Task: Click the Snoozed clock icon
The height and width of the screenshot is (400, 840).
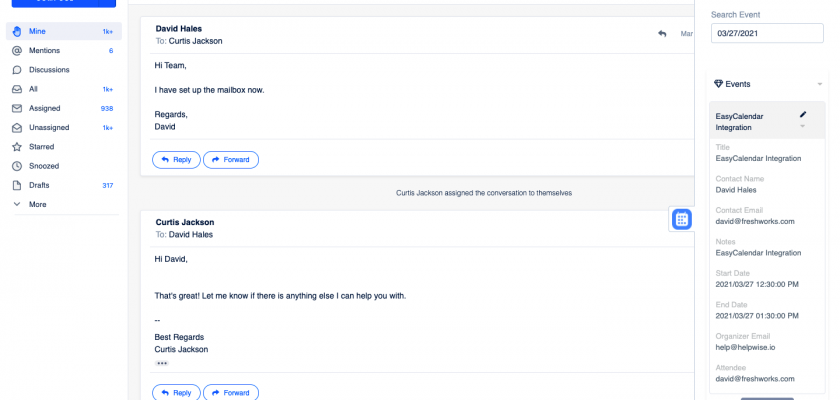Action: [17, 166]
